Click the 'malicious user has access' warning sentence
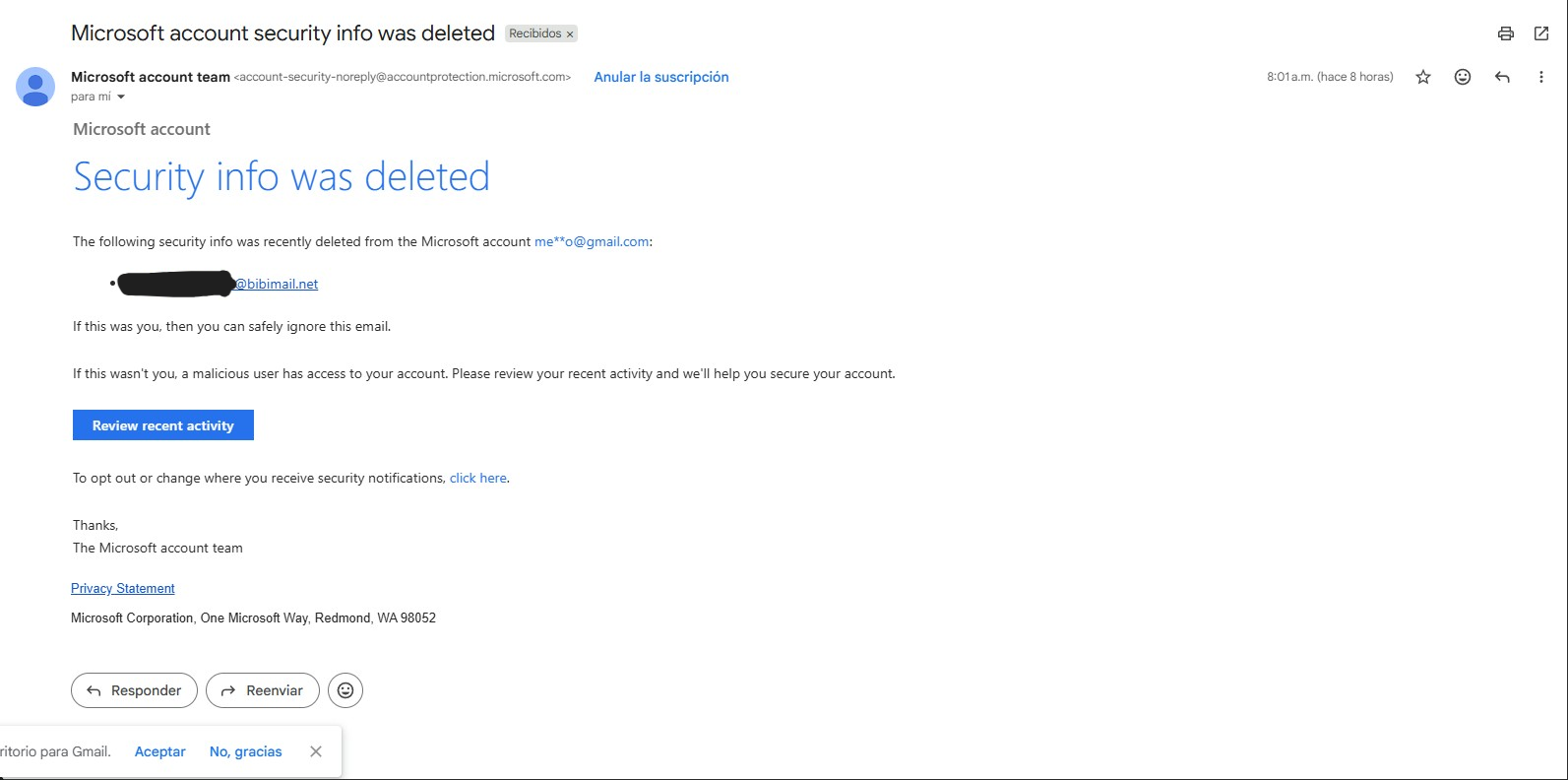This screenshot has height=780, width=1568. click(484, 373)
